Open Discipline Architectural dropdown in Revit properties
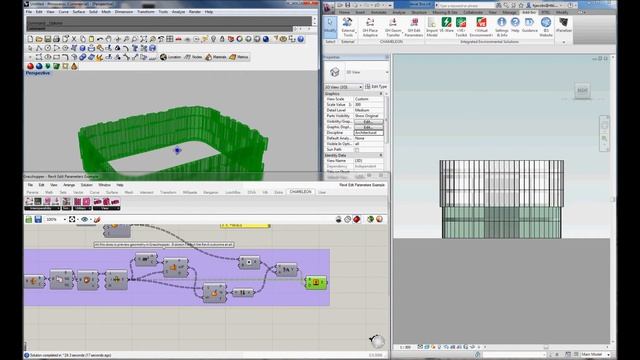The image size is (640, 360). pos(369,133)
